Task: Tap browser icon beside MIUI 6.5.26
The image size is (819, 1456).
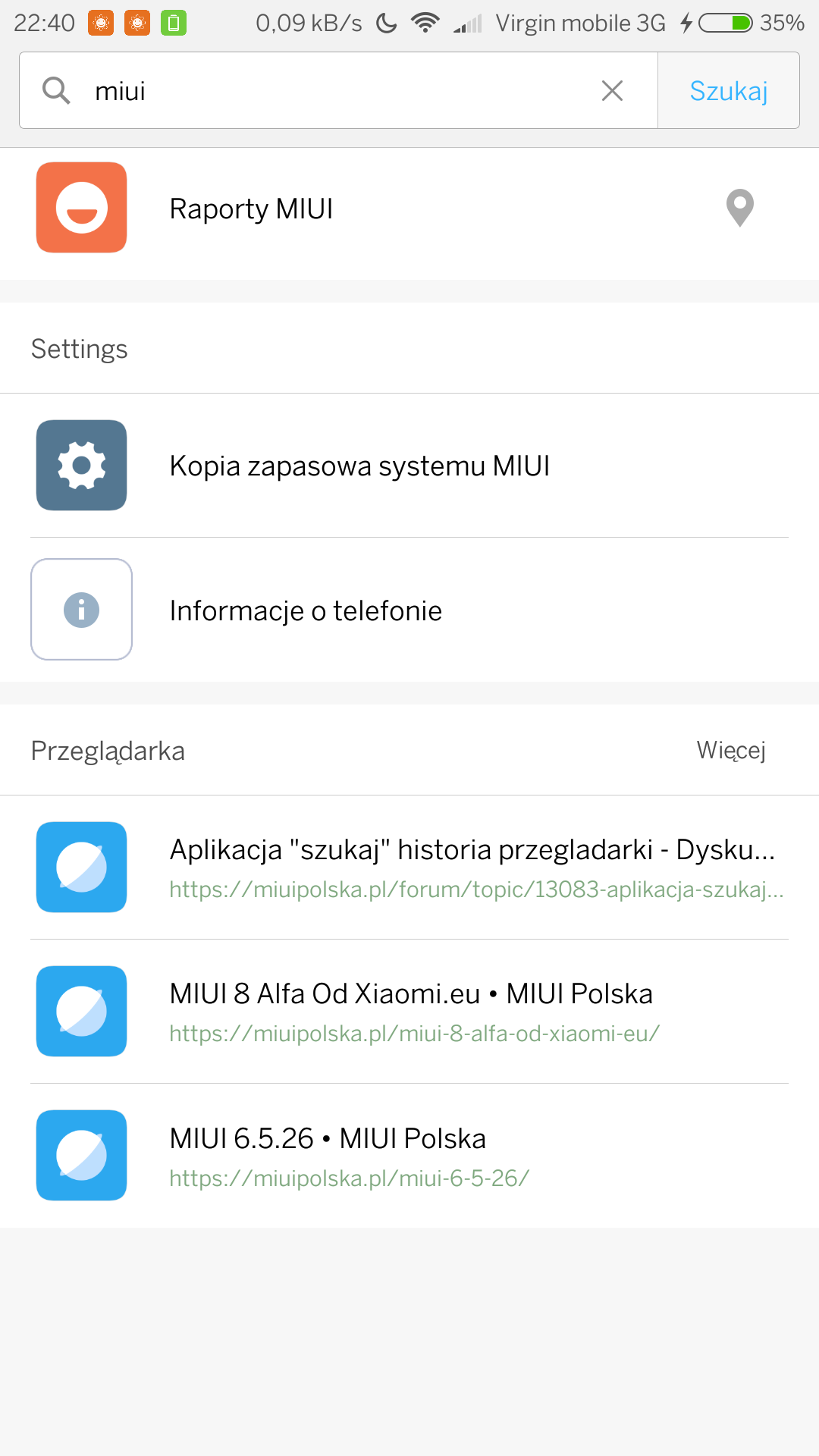Action: [82, 1156]
